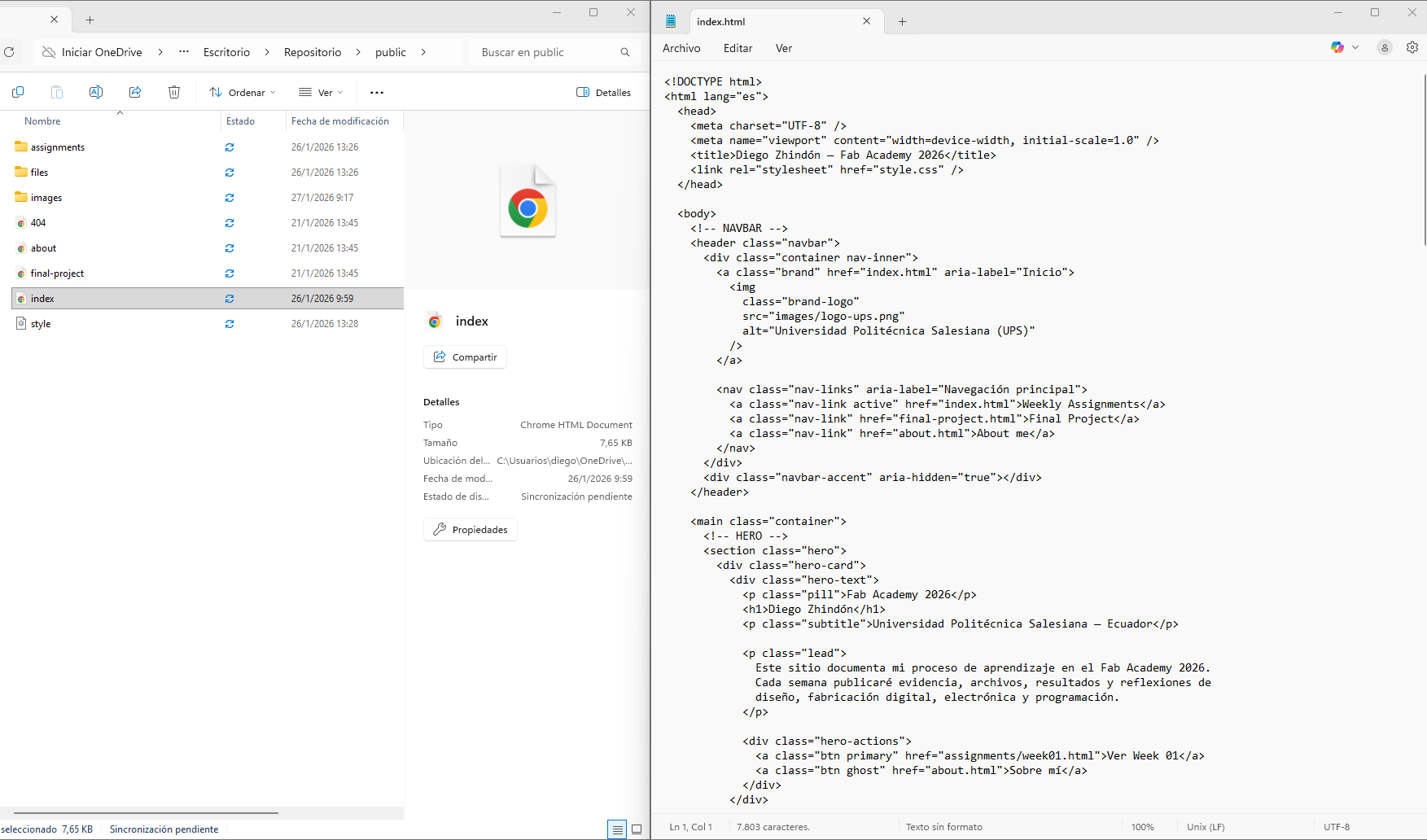Click the account icon in Notepad
1427x840 pixels.
click(1384, 47)
